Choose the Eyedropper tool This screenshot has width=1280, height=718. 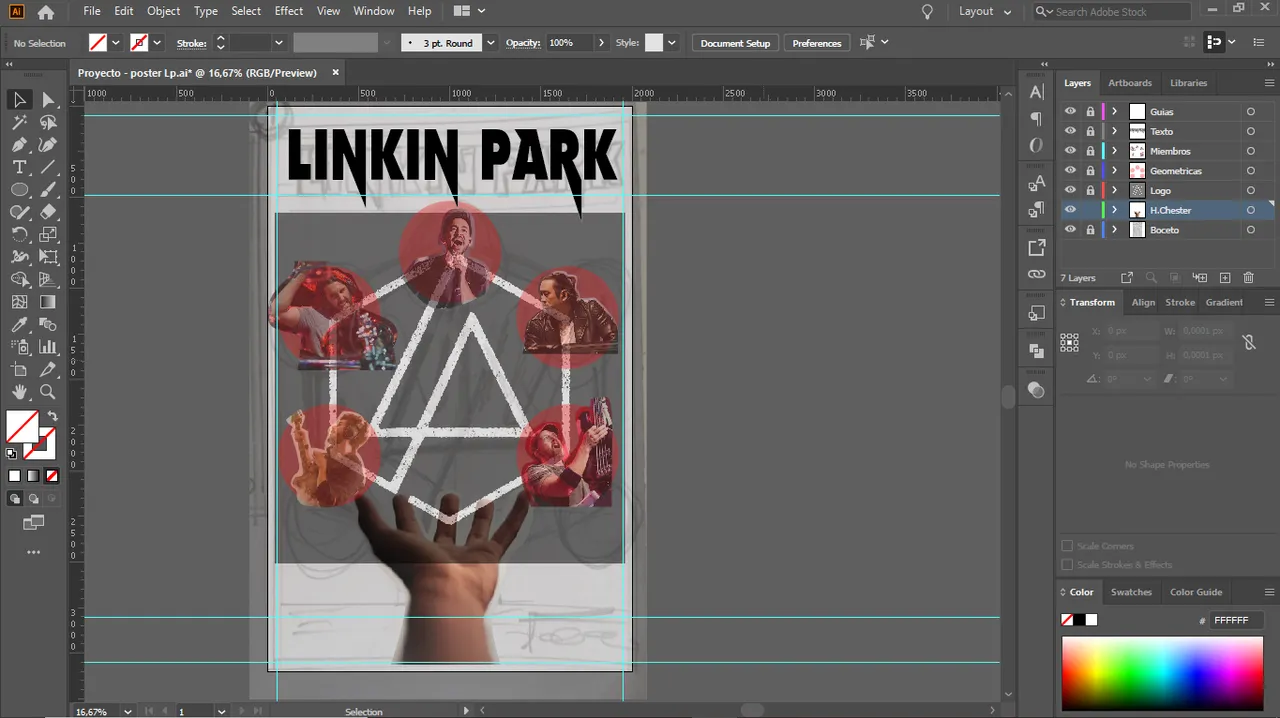(19, 325)
